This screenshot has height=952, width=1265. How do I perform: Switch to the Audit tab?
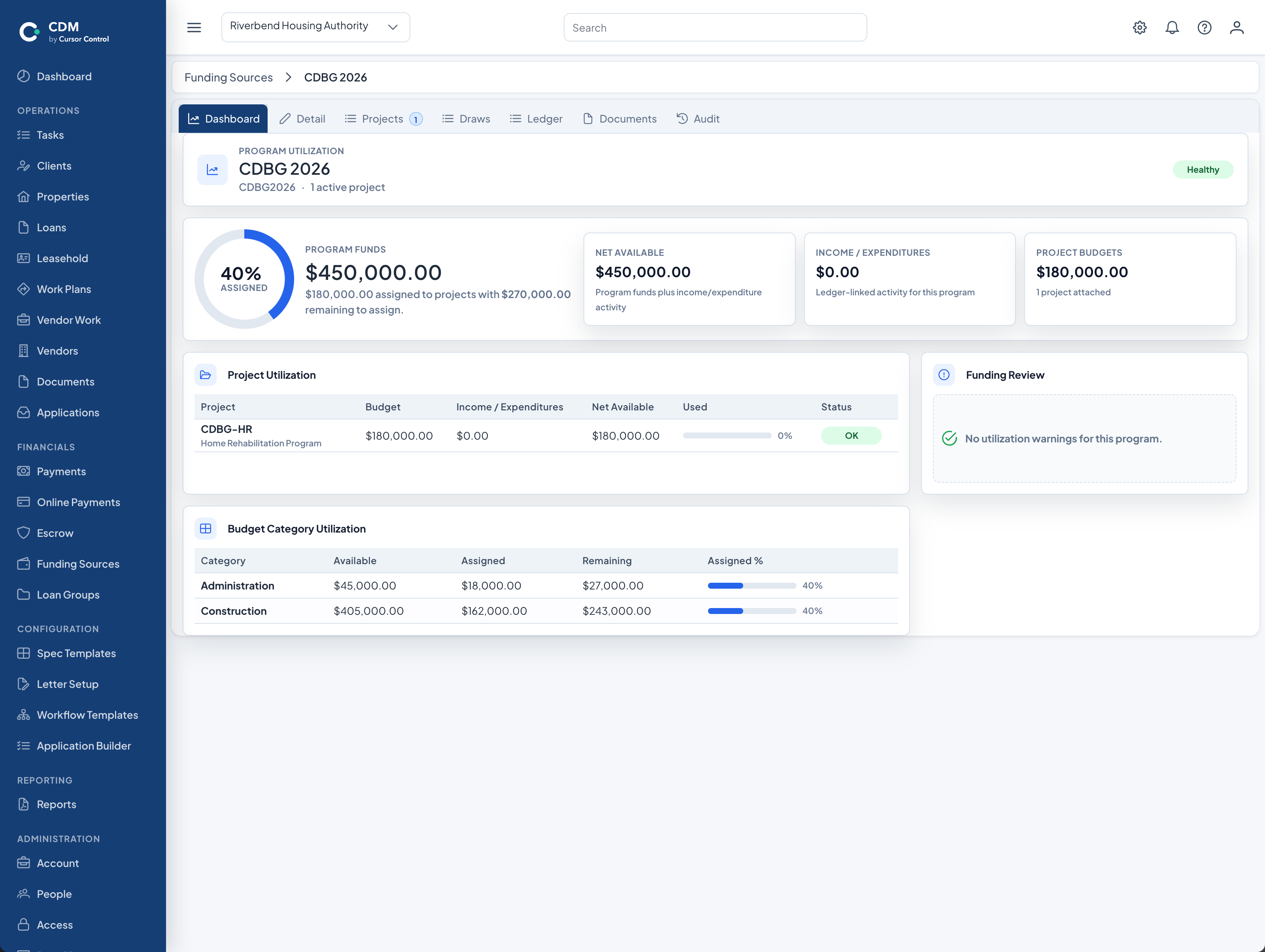coord(698,118)
